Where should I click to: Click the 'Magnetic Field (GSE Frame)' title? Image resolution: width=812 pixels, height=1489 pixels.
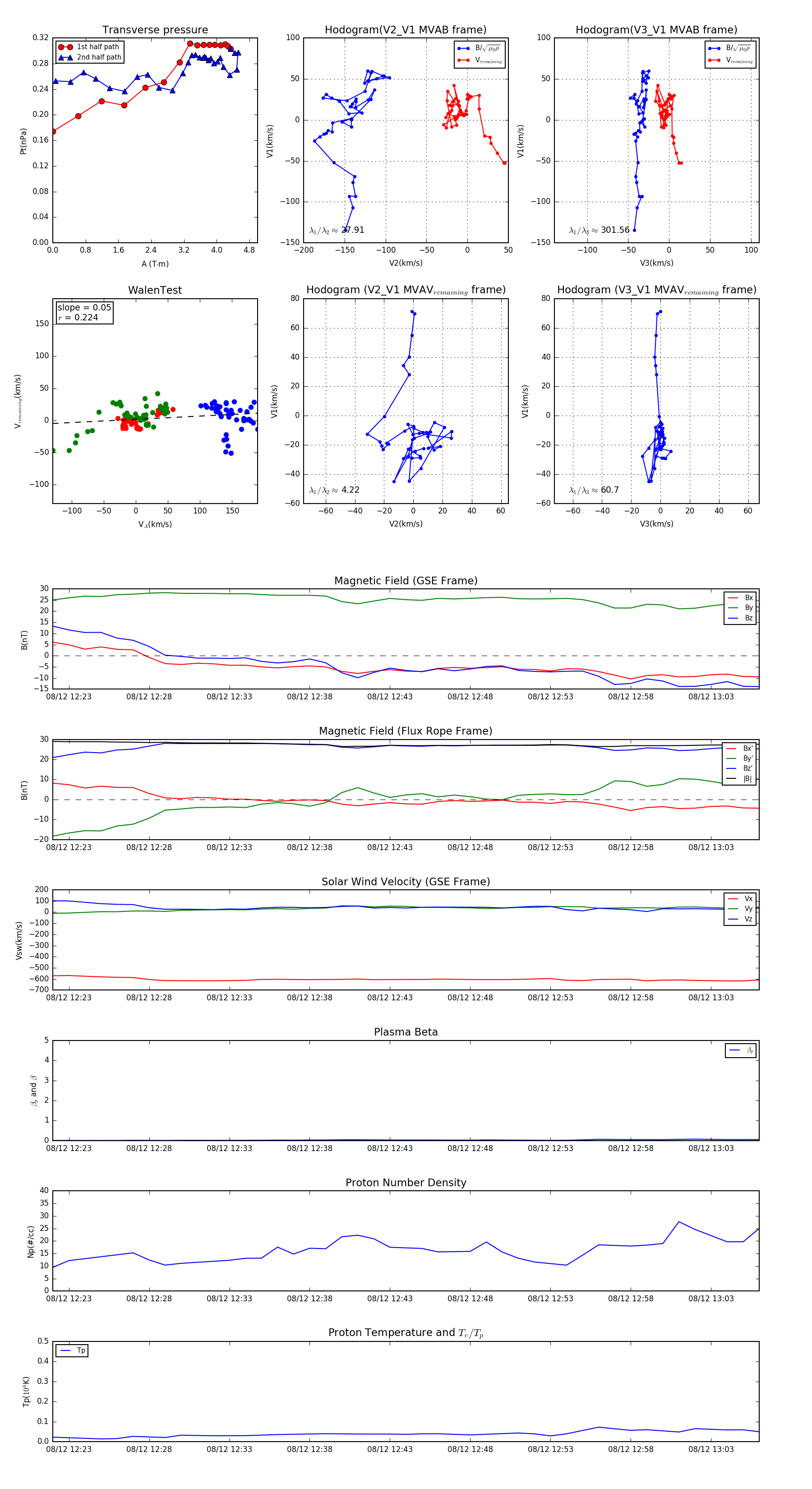click(406, 581)
